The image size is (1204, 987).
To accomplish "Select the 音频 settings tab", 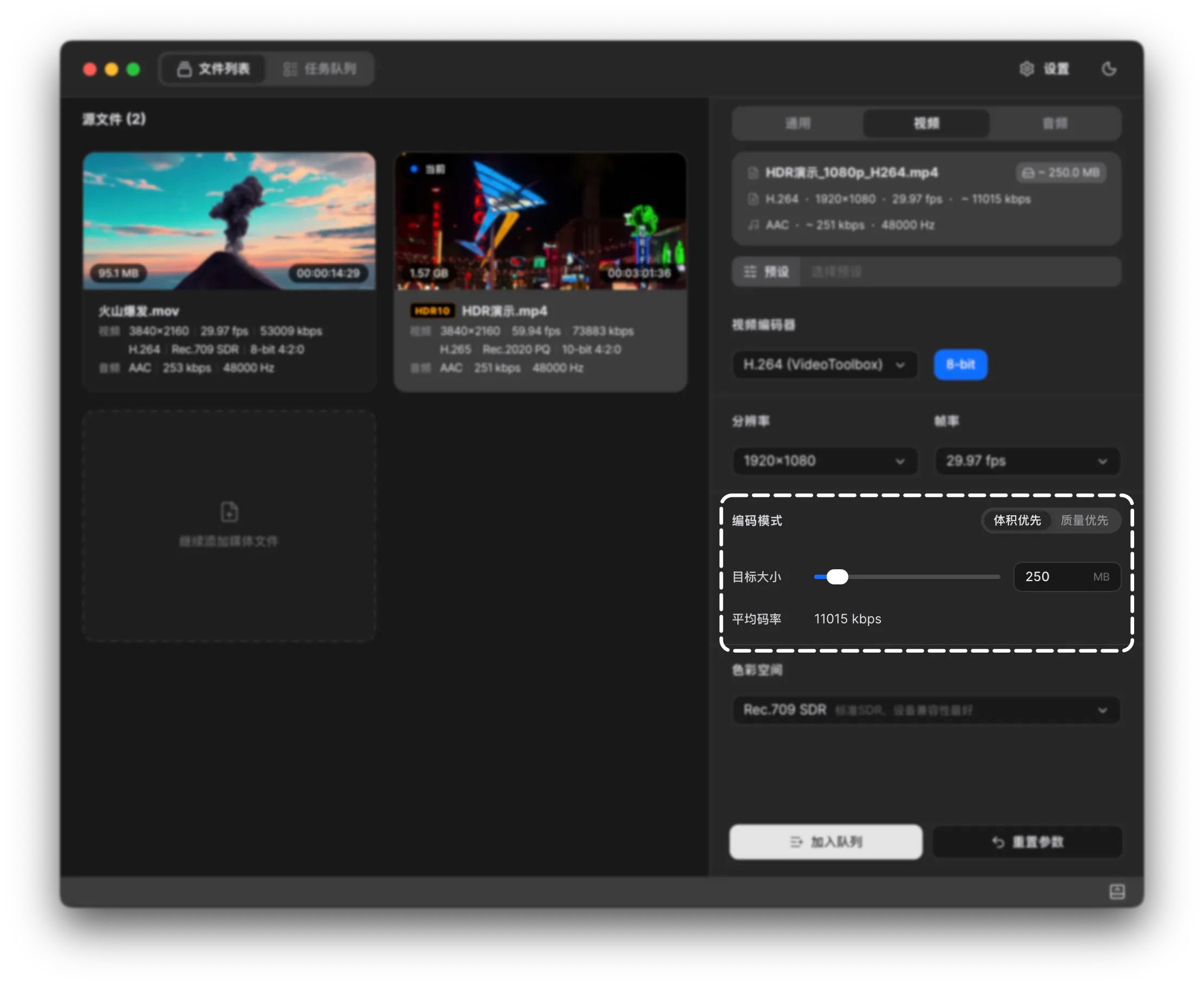I will 1055,123.
